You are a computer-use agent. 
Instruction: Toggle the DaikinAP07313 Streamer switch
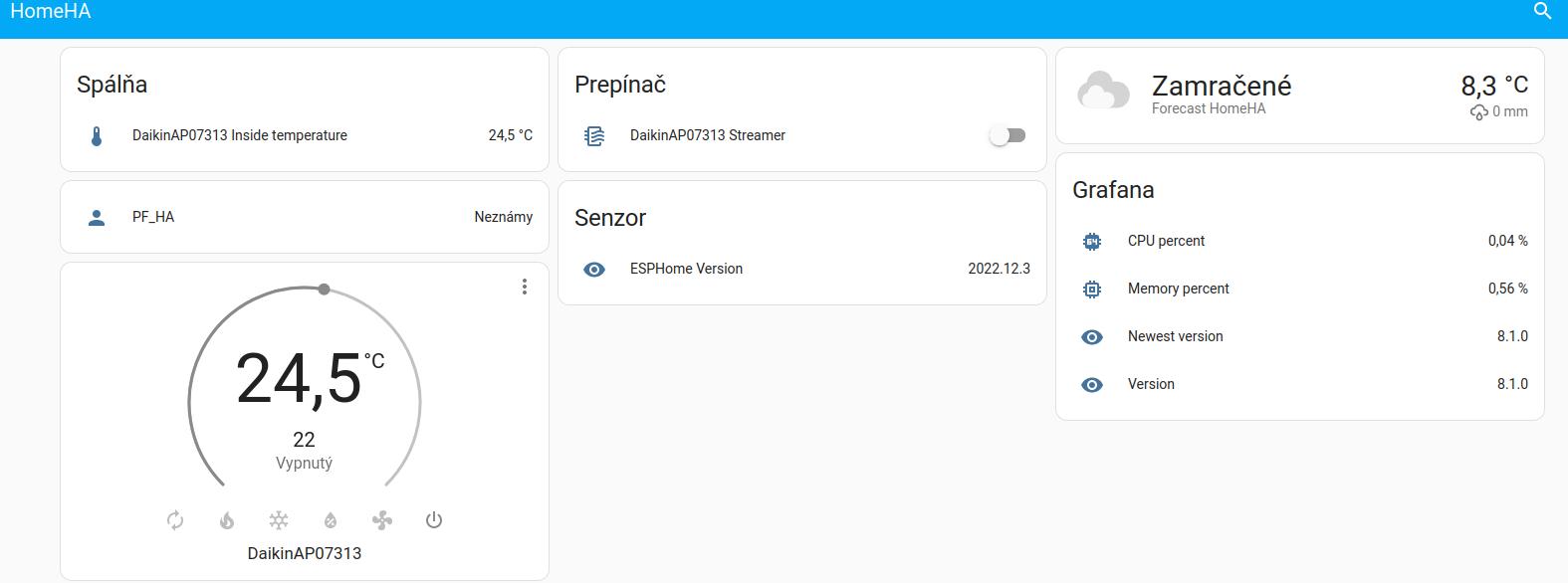[x=1008, y=135]
